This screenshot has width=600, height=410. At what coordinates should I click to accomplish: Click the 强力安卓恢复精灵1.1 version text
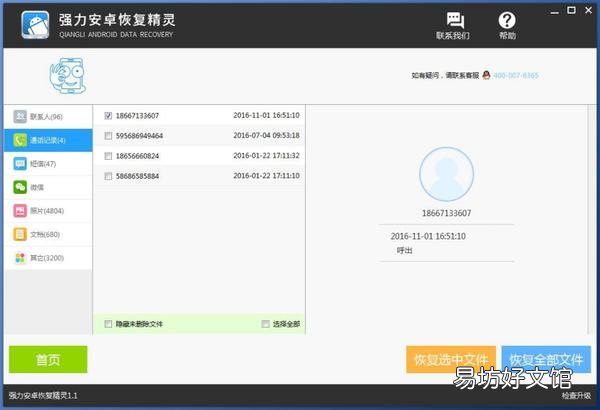tap(43, 395)
